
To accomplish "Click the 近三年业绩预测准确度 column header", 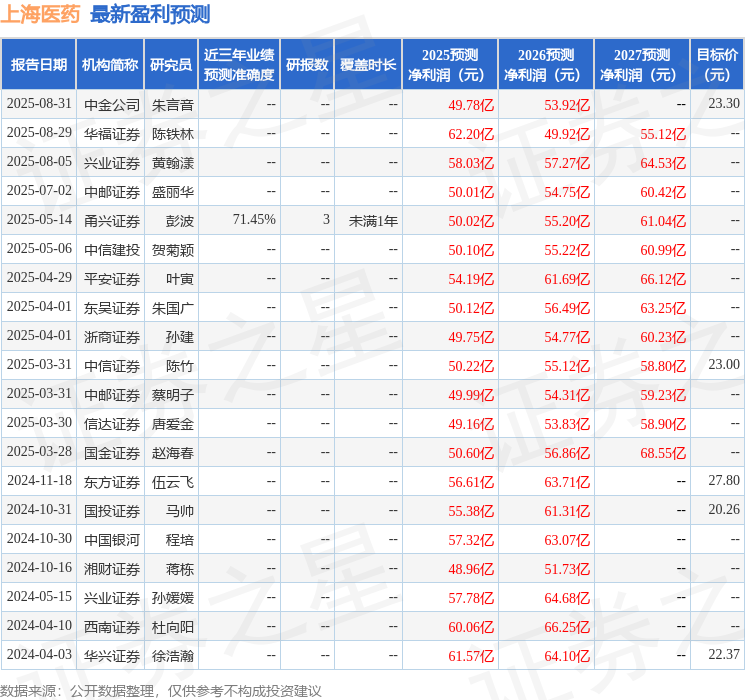I will pyautogui.click(x=239, y=65).
